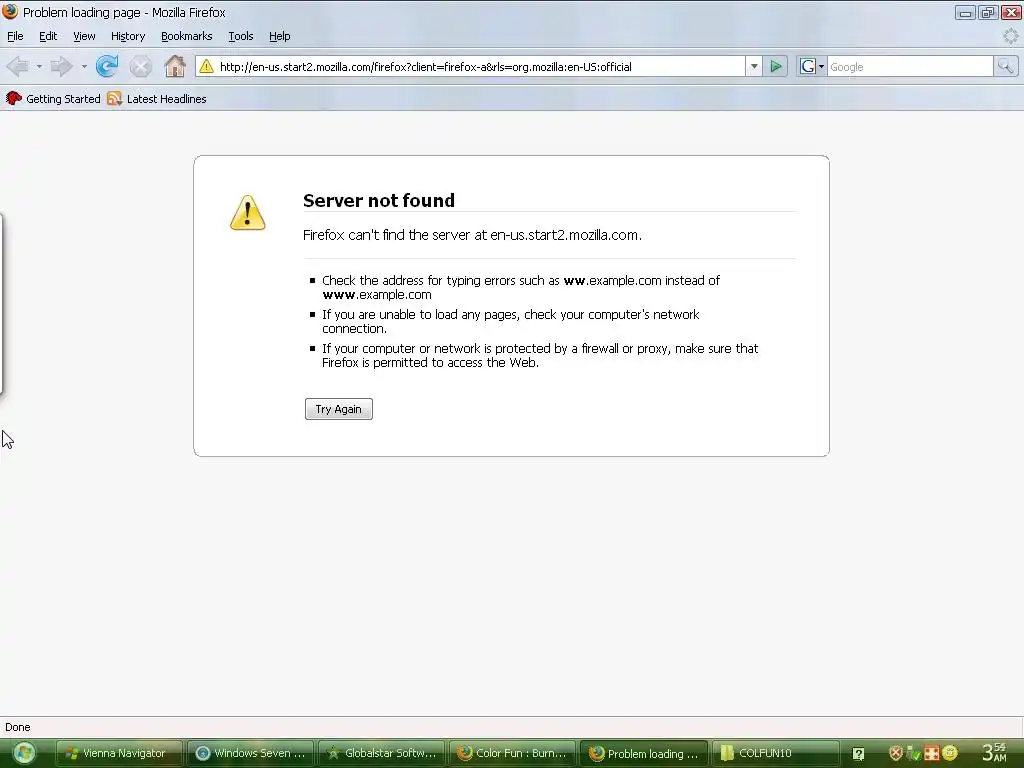Click the Problem loading taskbar button
Screen dimensions: 1024x768
(x=644, y=753)
